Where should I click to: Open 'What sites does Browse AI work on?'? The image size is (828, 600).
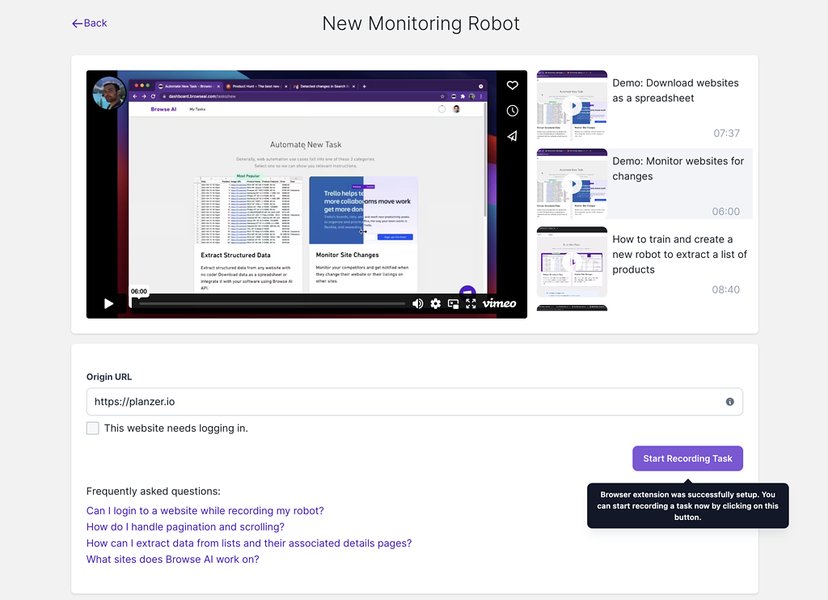(x=171, y=560)
